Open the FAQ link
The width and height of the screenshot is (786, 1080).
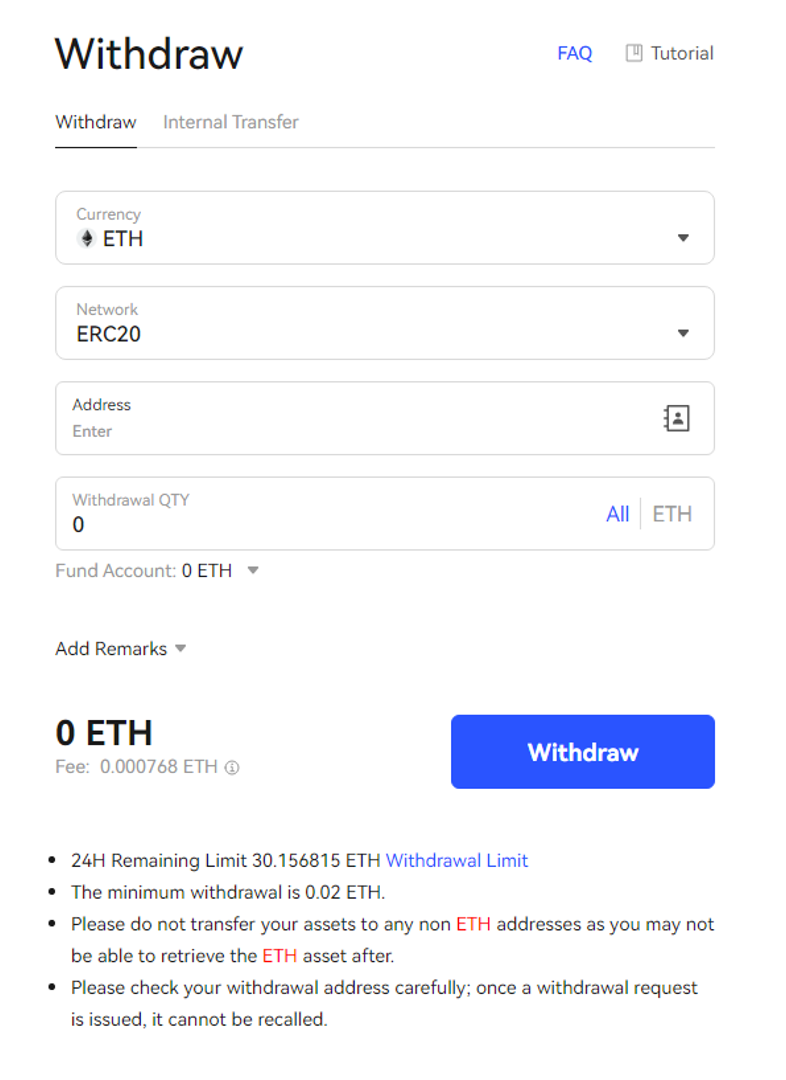574,53
